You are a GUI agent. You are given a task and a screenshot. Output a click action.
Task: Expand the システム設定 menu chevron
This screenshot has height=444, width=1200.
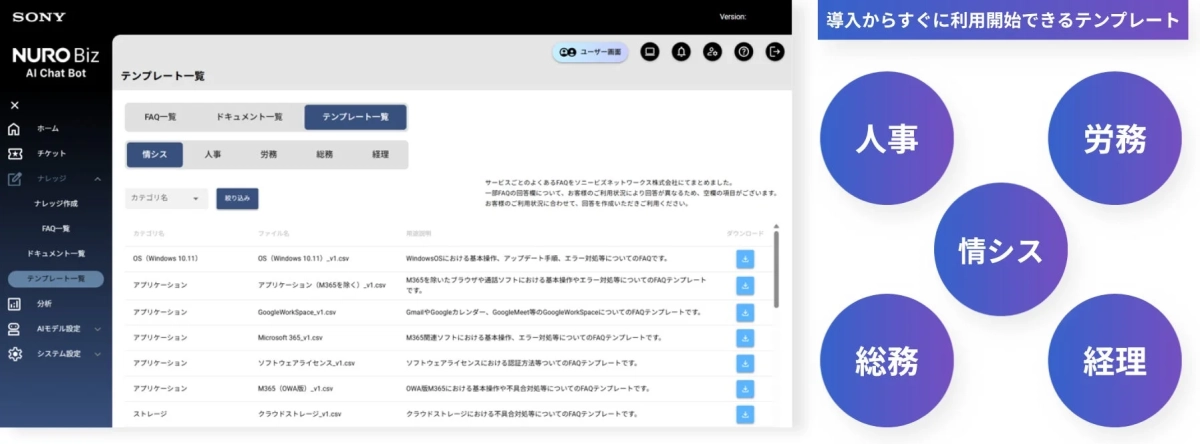pyautogui.click(x=98, y=354)
